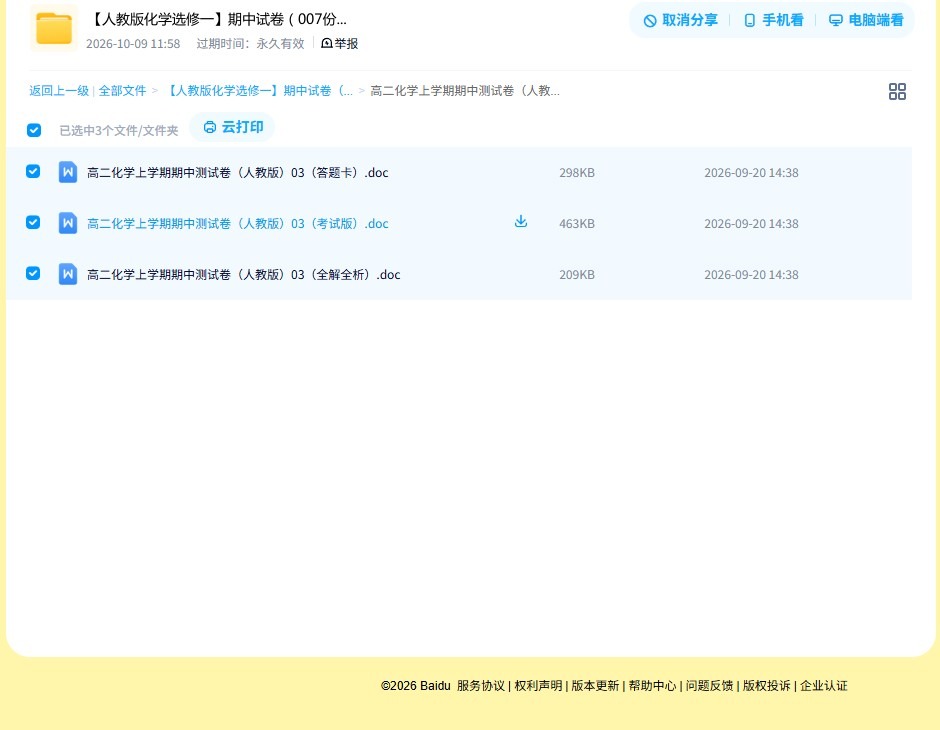Viewport: 940px width, 730px height.
Task: Click 电脑端看 button
Action: pos(866,20)
